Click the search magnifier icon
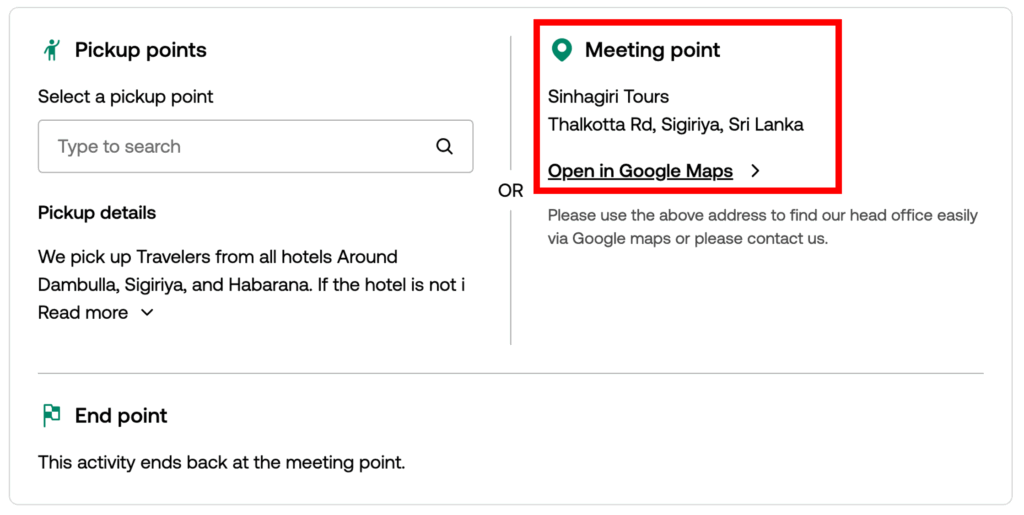Viewport: 1024px width, 515px height. [x=445, y=146]
